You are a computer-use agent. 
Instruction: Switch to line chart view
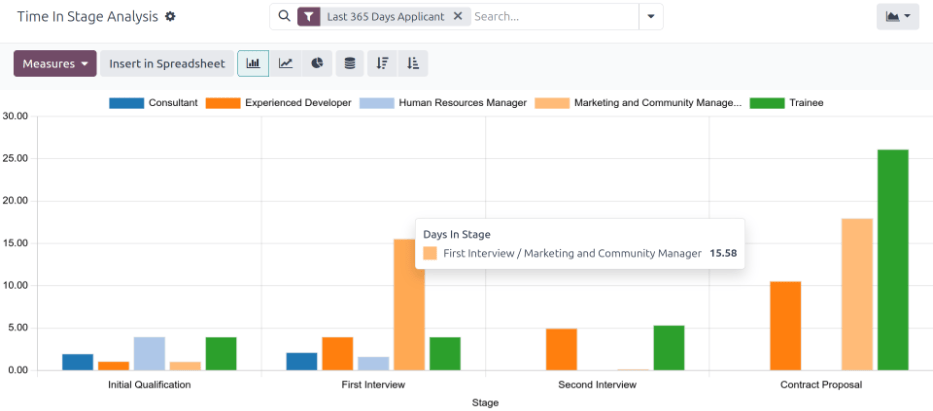[285, 63]
